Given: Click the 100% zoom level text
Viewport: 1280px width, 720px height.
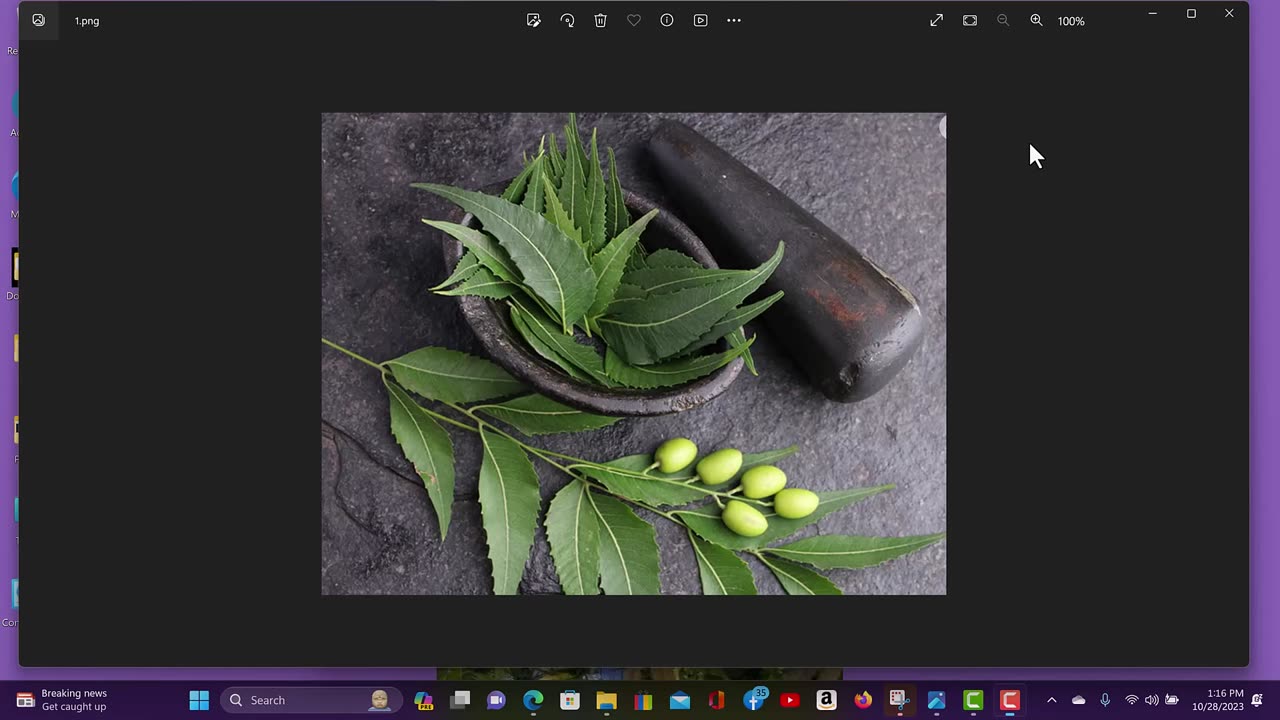Looking at the screenshot, I should [1071, 21].
